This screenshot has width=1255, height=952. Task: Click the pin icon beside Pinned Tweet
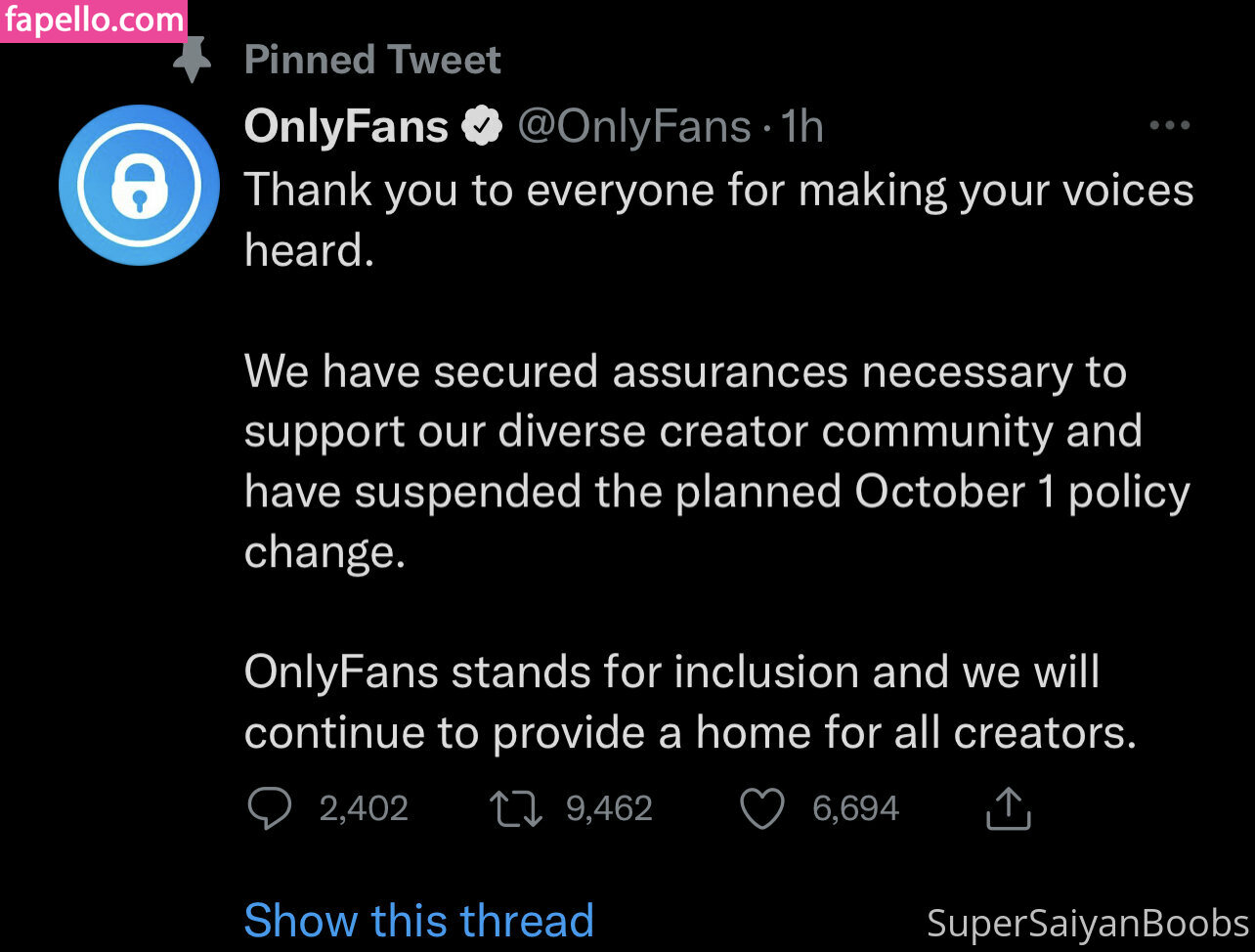193,62
